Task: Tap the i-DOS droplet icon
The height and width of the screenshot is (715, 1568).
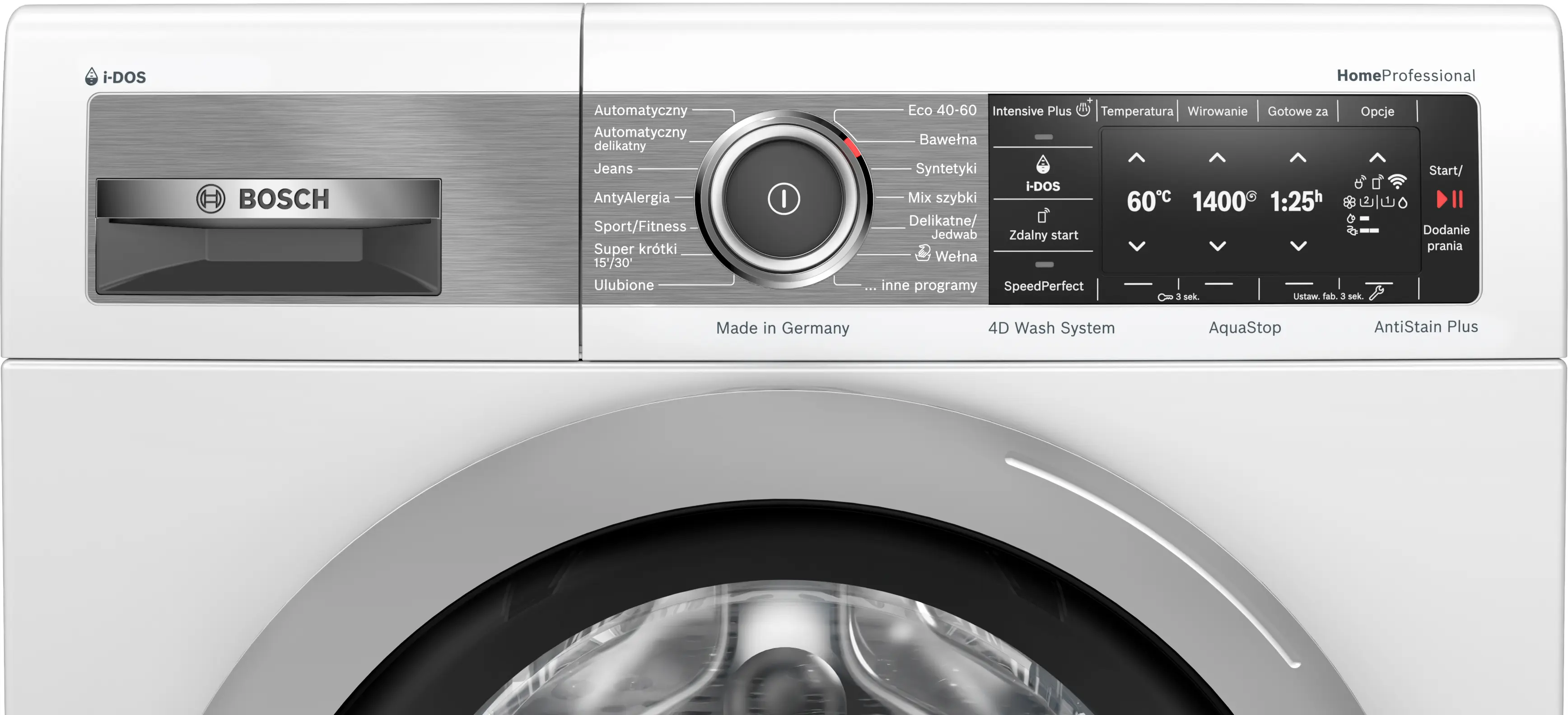Action: pos(1043,164)
